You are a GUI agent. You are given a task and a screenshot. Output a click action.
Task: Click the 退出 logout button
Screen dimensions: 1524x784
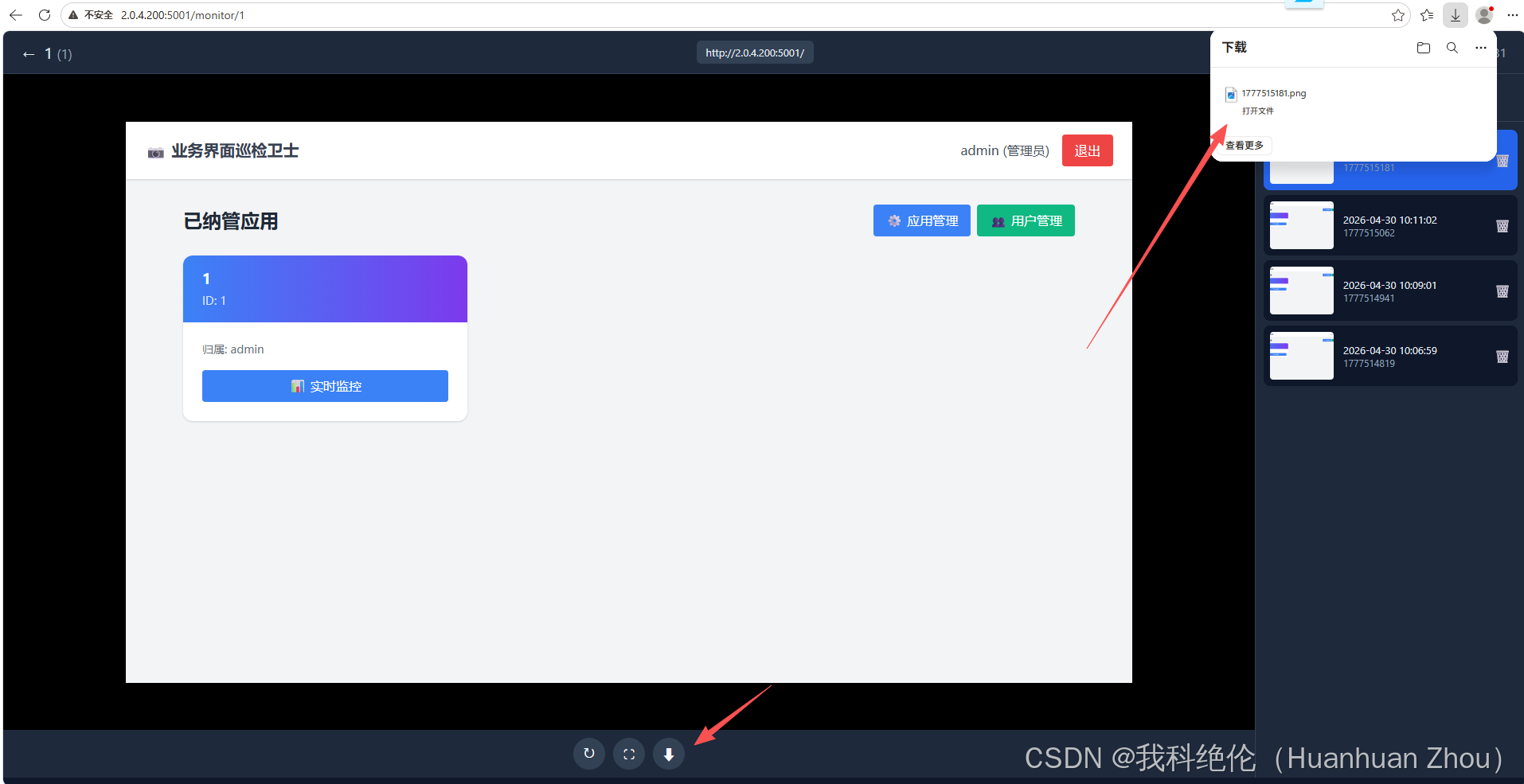click(1087, 150)
